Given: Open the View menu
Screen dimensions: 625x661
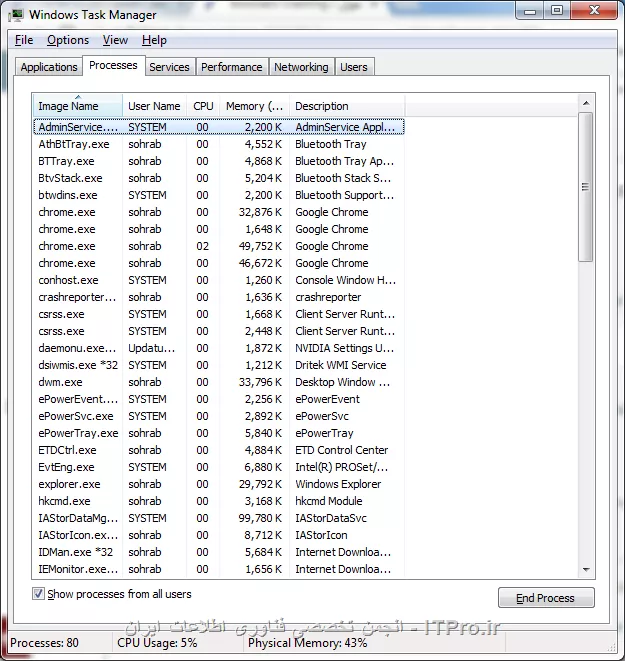Looking at the screenshot, I should point(115,40).
